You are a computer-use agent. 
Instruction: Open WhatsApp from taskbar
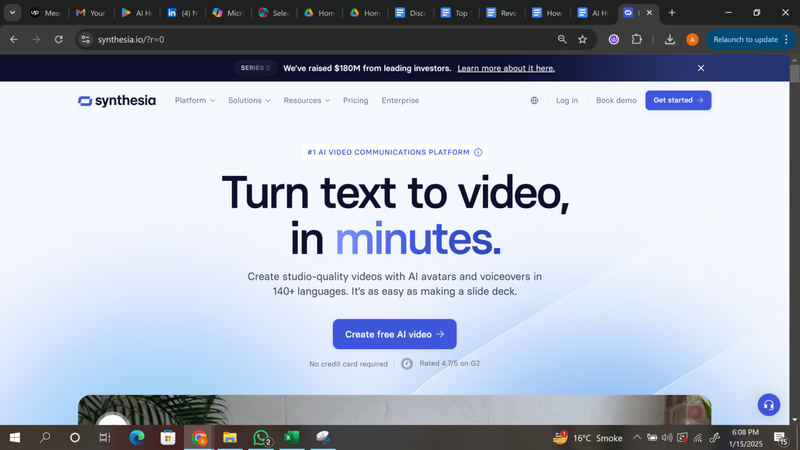pos(261,438)
